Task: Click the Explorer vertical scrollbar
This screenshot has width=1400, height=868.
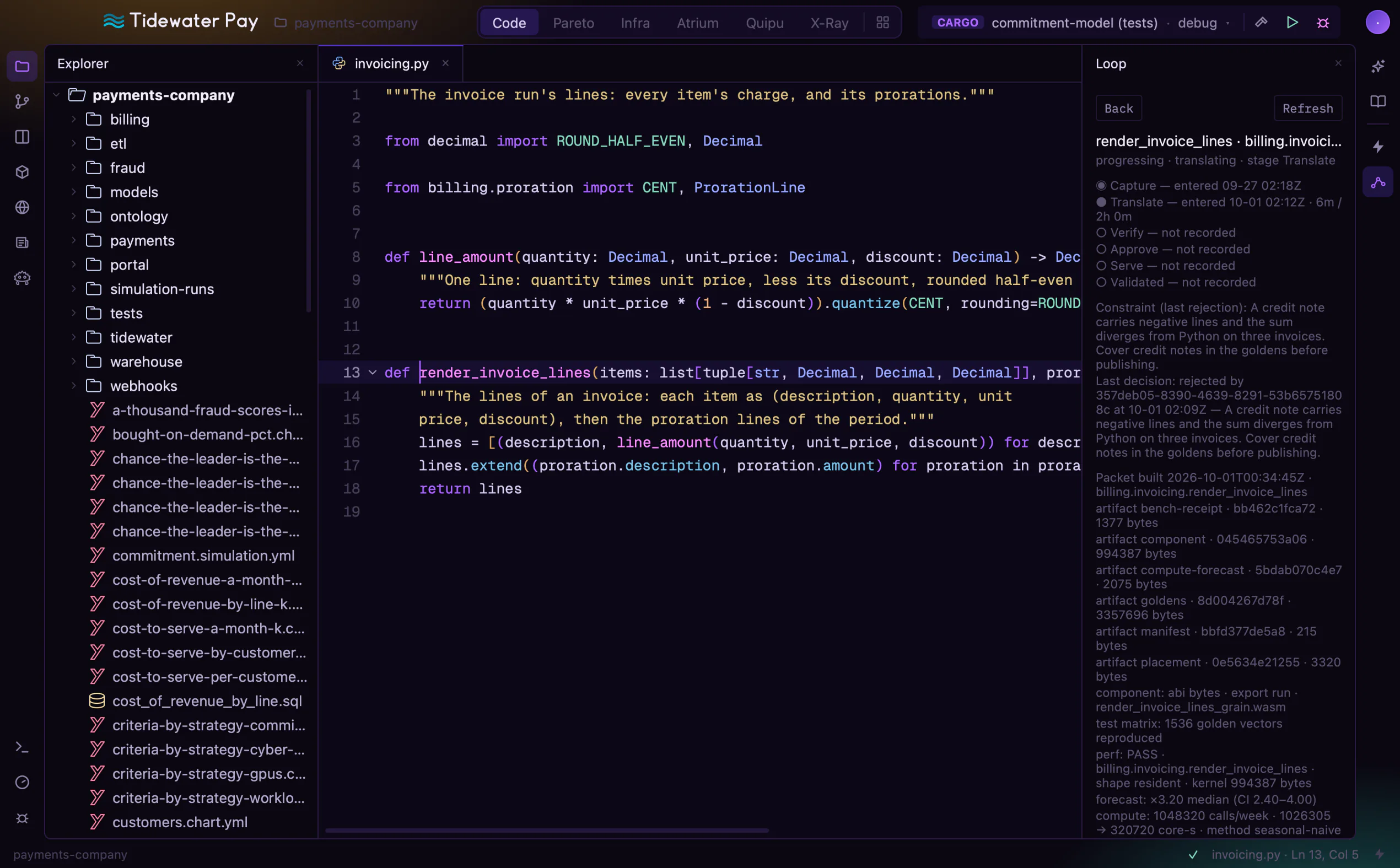Action: pos(309,201)
